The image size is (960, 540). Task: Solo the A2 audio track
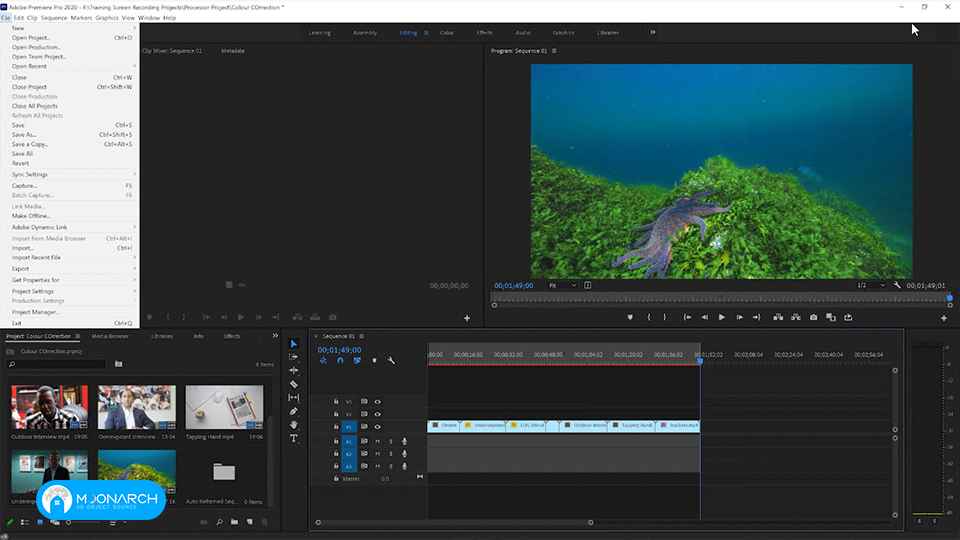pyautogui.click(x=391, y=454)
